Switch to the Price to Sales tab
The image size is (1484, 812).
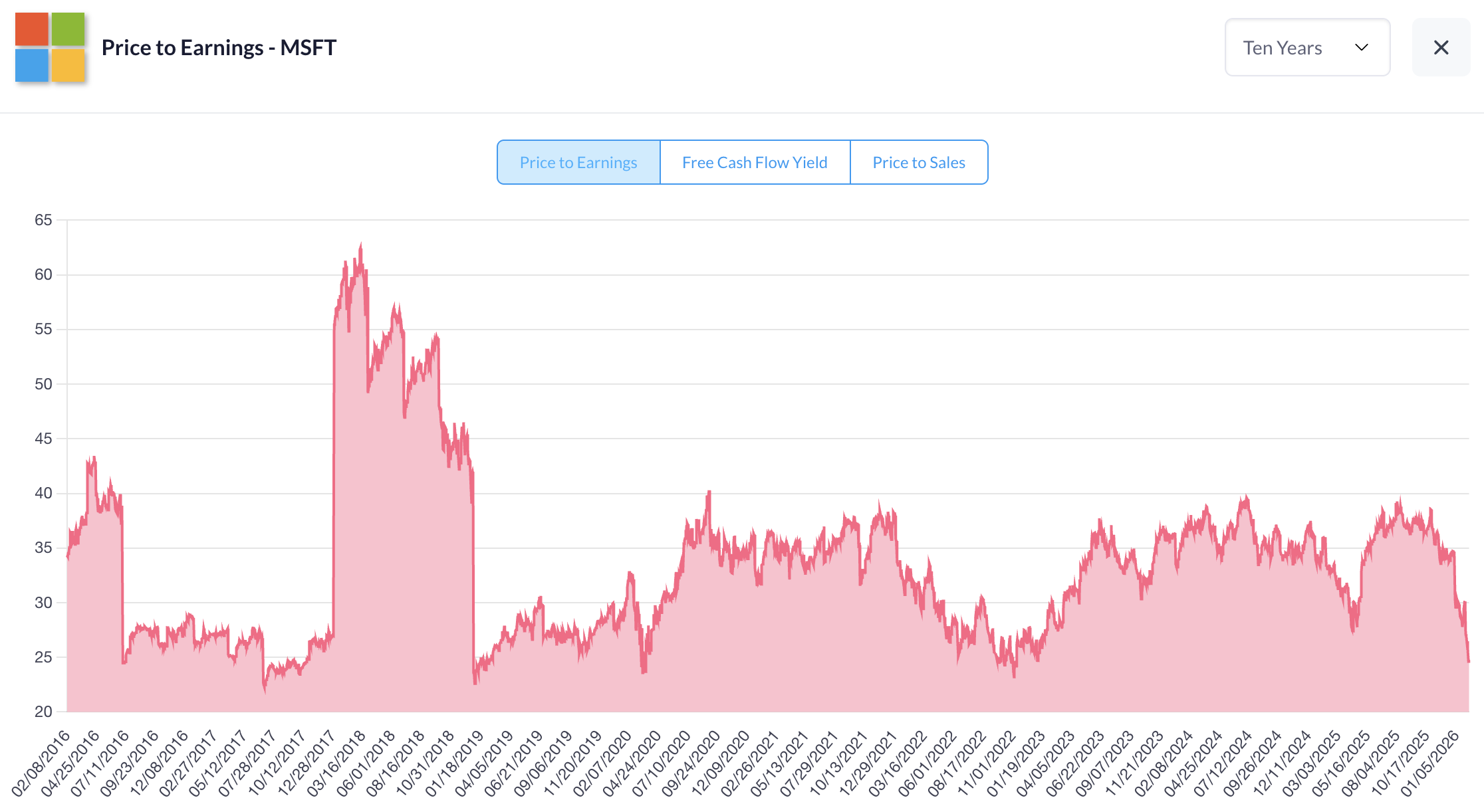918,162
